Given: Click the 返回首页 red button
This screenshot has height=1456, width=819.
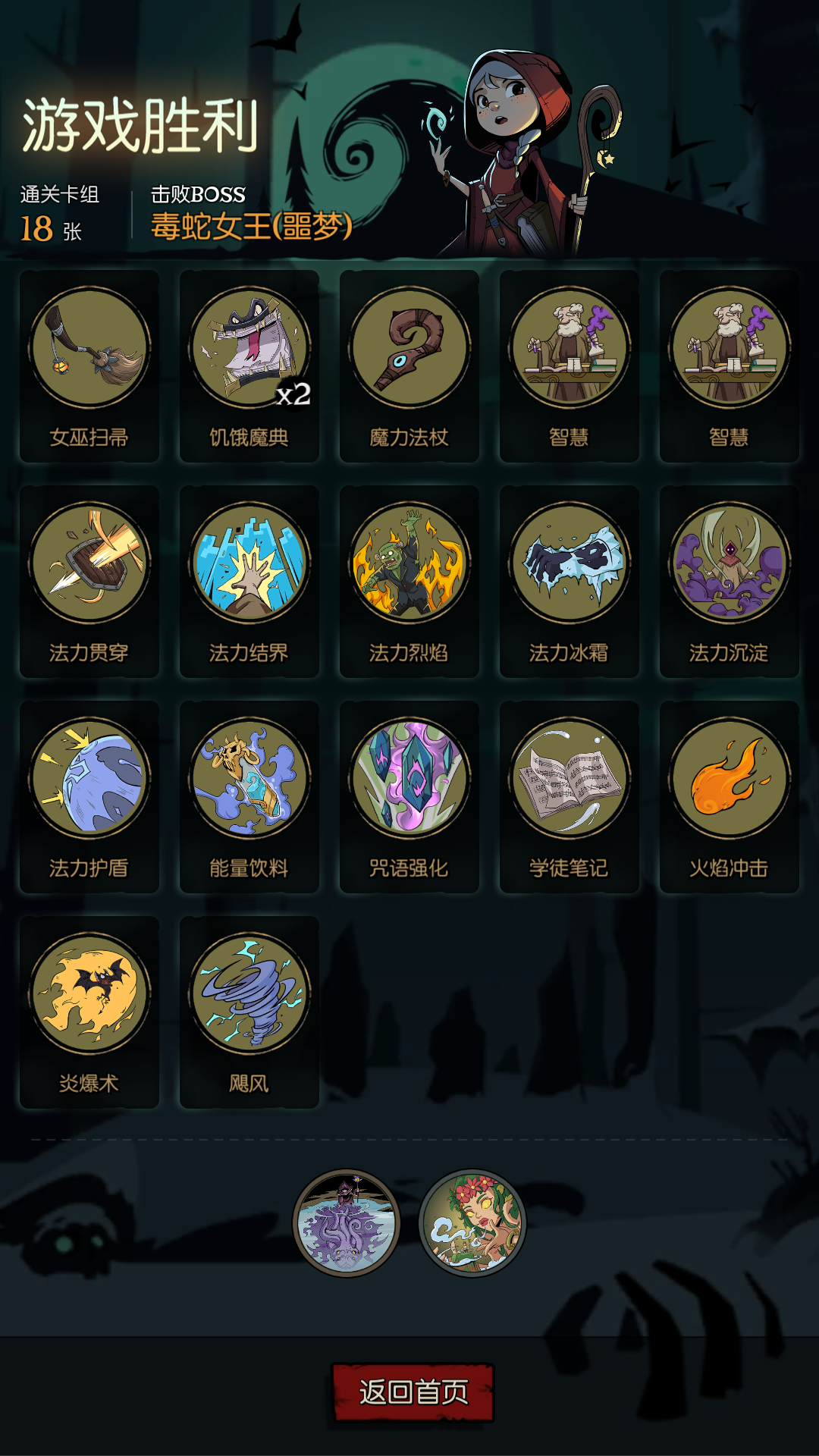Looking at the screenshot, I should (x=413, y=1392).
